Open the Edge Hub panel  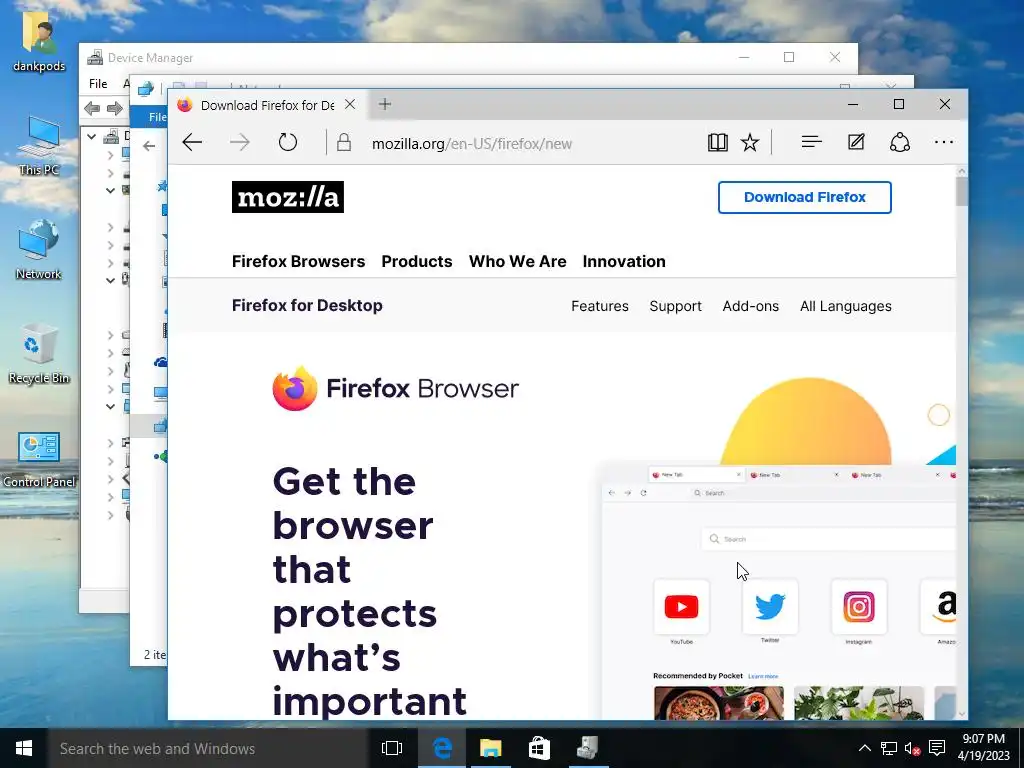point(811,142)
